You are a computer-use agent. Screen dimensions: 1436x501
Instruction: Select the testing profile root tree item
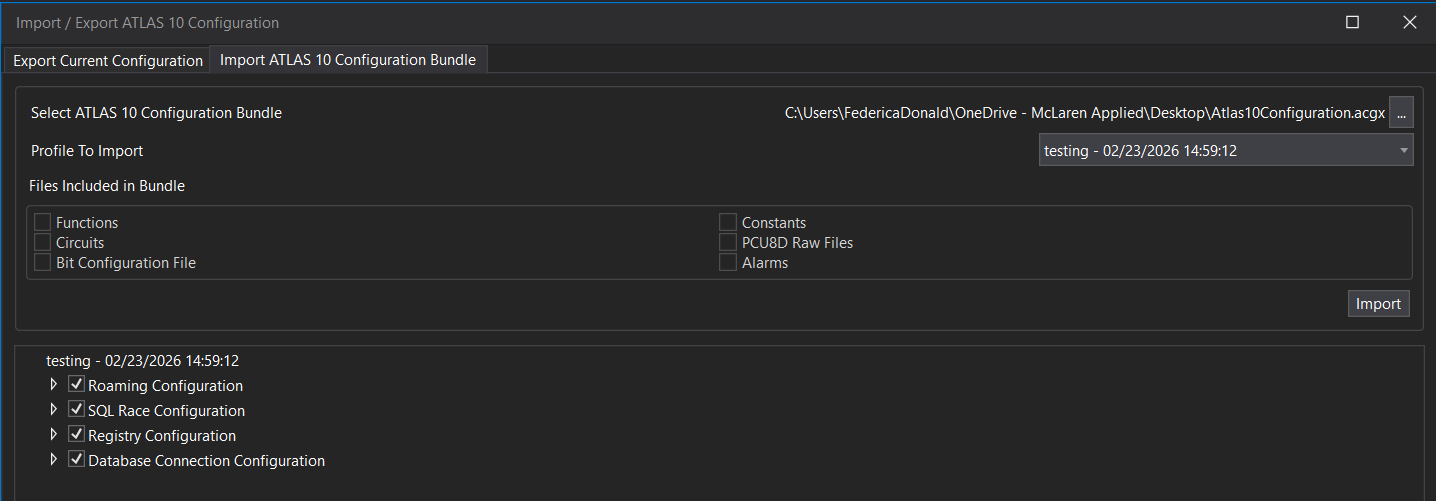pos(142,361)
